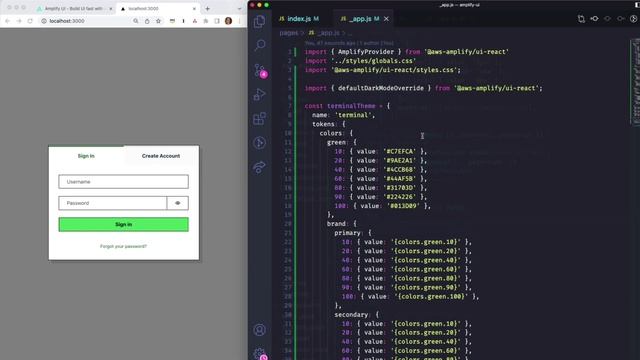Image resolution: width=640 pixels, height=360 pixels.
Task: Click the site info icon in address bar
Action: click(44, 21)
